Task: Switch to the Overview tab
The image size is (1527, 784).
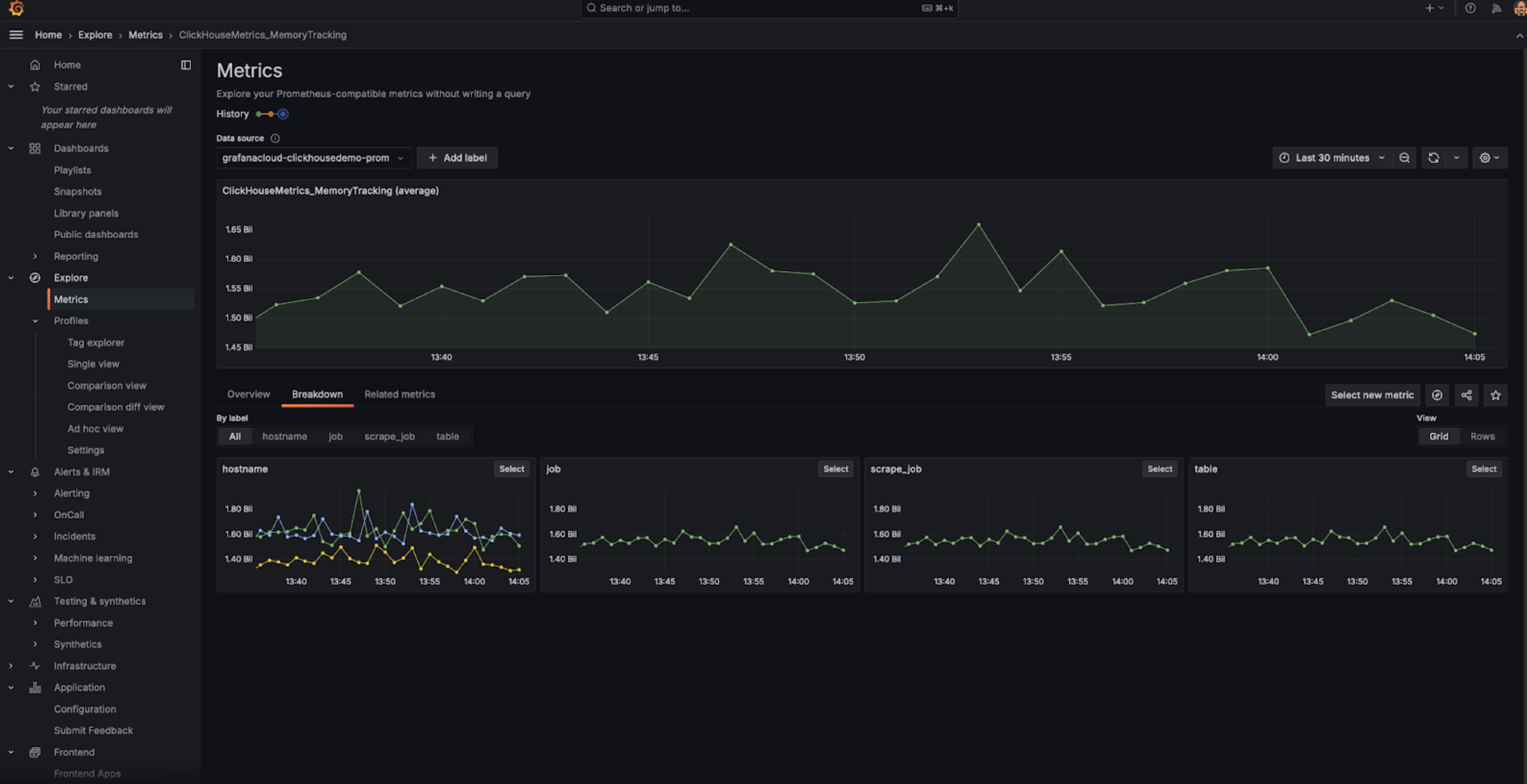Action: tap(248, 394)
